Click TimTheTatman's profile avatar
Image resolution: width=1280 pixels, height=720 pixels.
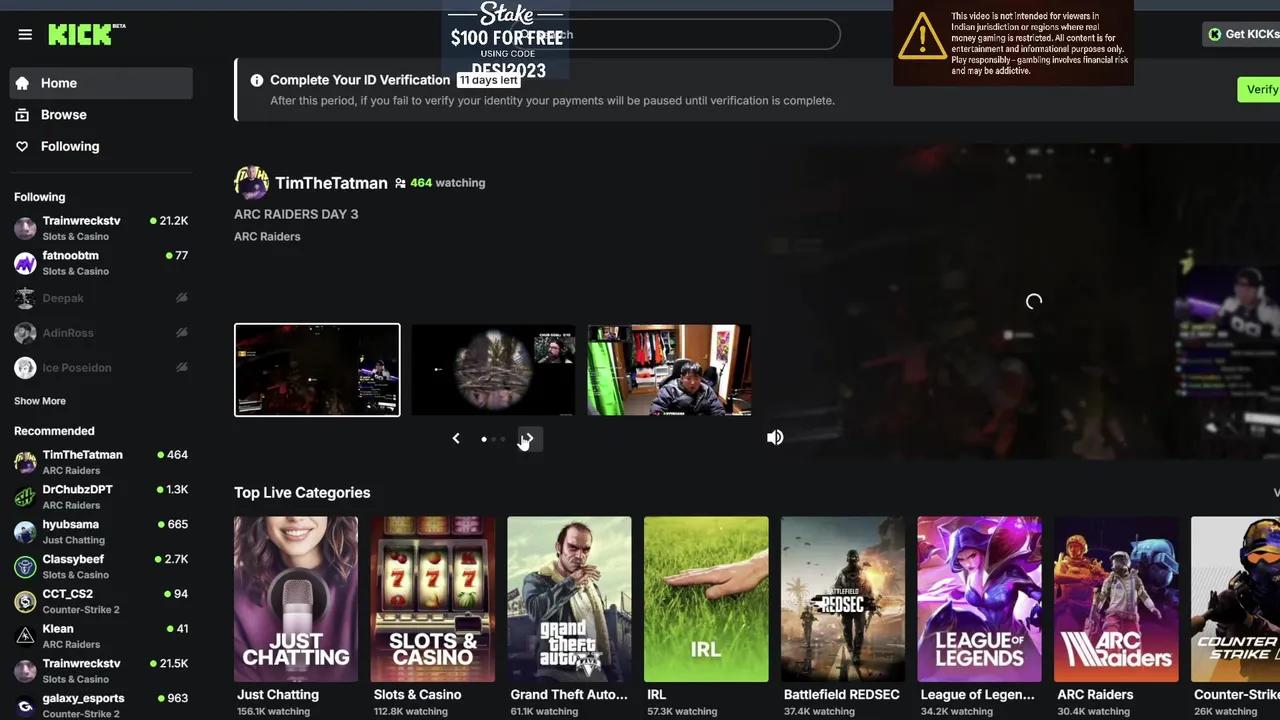[x=251, y=182]
